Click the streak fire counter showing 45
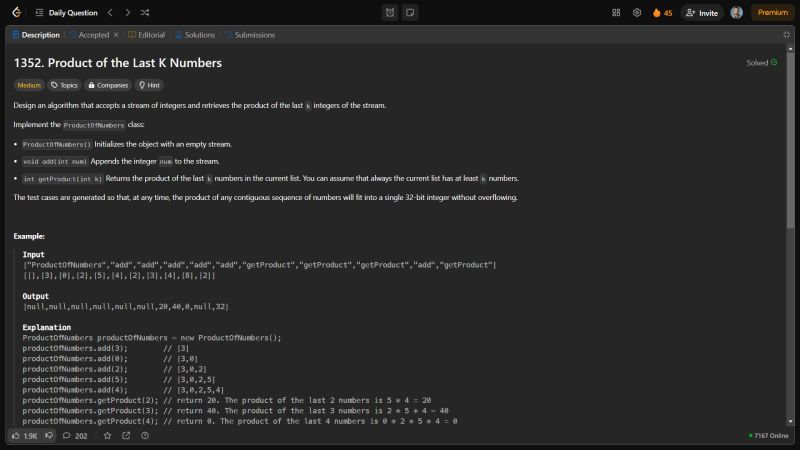800x450 pixels. coord(662,13)
